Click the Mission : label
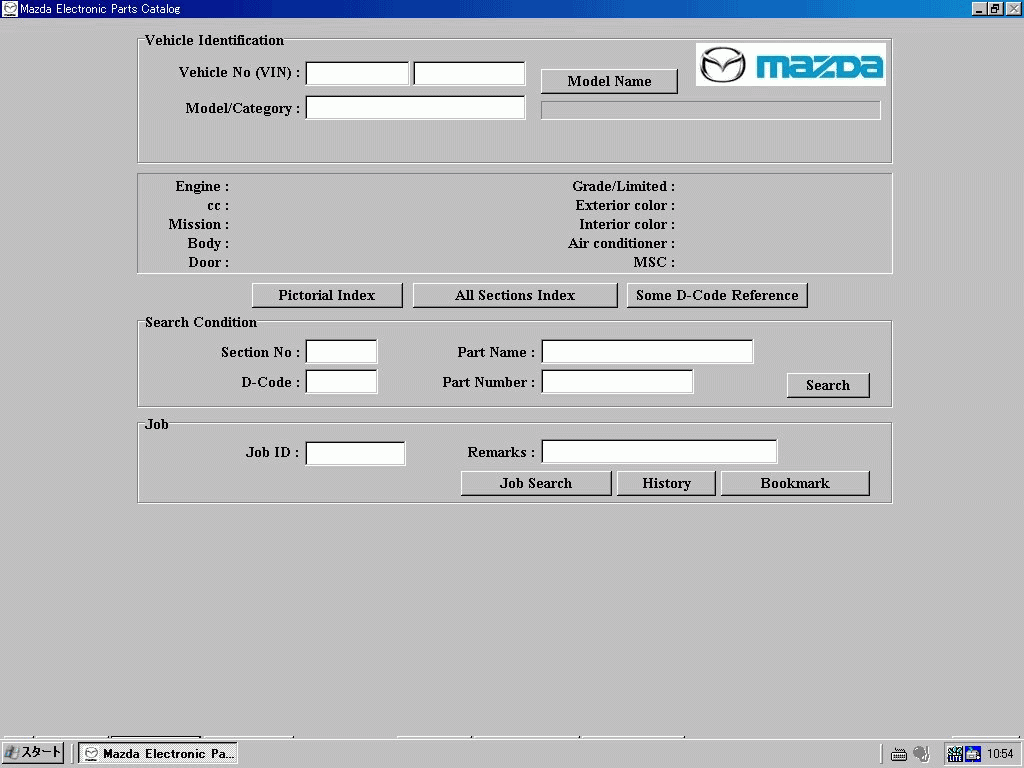Screen dimensions: 1024x768 pyautogui.click(x=199, y=224)
